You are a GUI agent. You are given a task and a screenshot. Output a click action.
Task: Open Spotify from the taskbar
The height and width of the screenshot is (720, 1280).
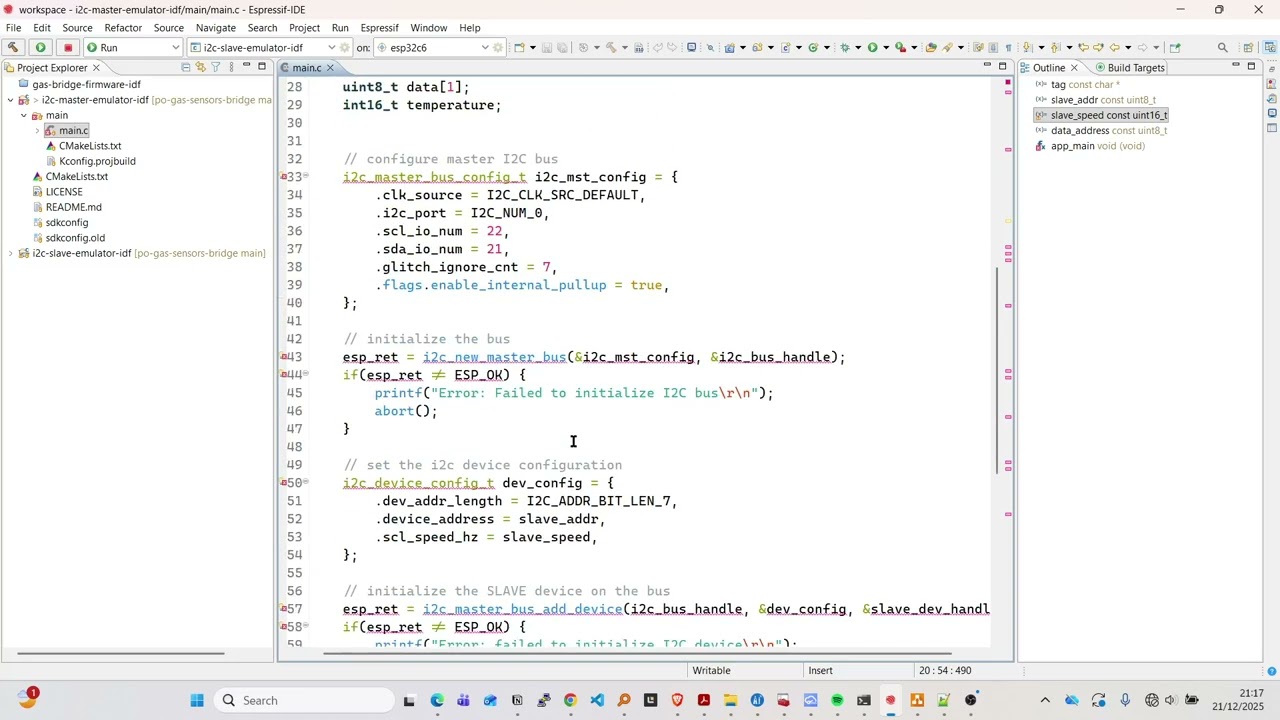(837, 700)
